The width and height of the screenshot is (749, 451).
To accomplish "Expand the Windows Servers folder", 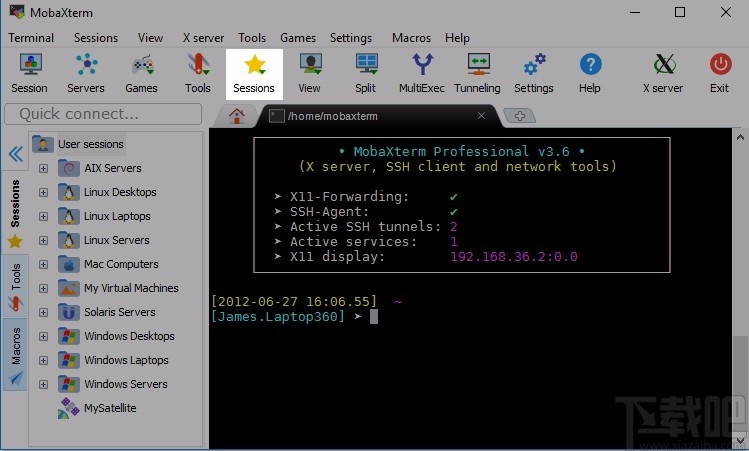I will [x=43, y=384].
